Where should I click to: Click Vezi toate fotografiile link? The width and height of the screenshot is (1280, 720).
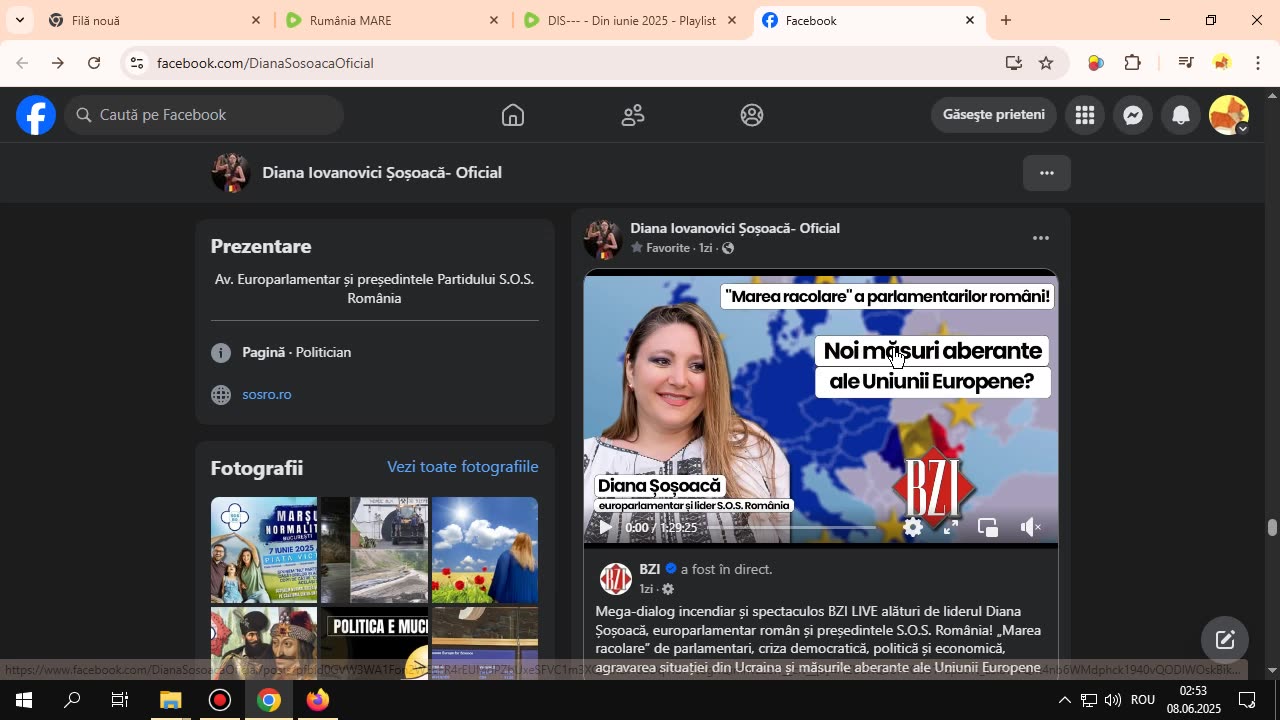463,467
